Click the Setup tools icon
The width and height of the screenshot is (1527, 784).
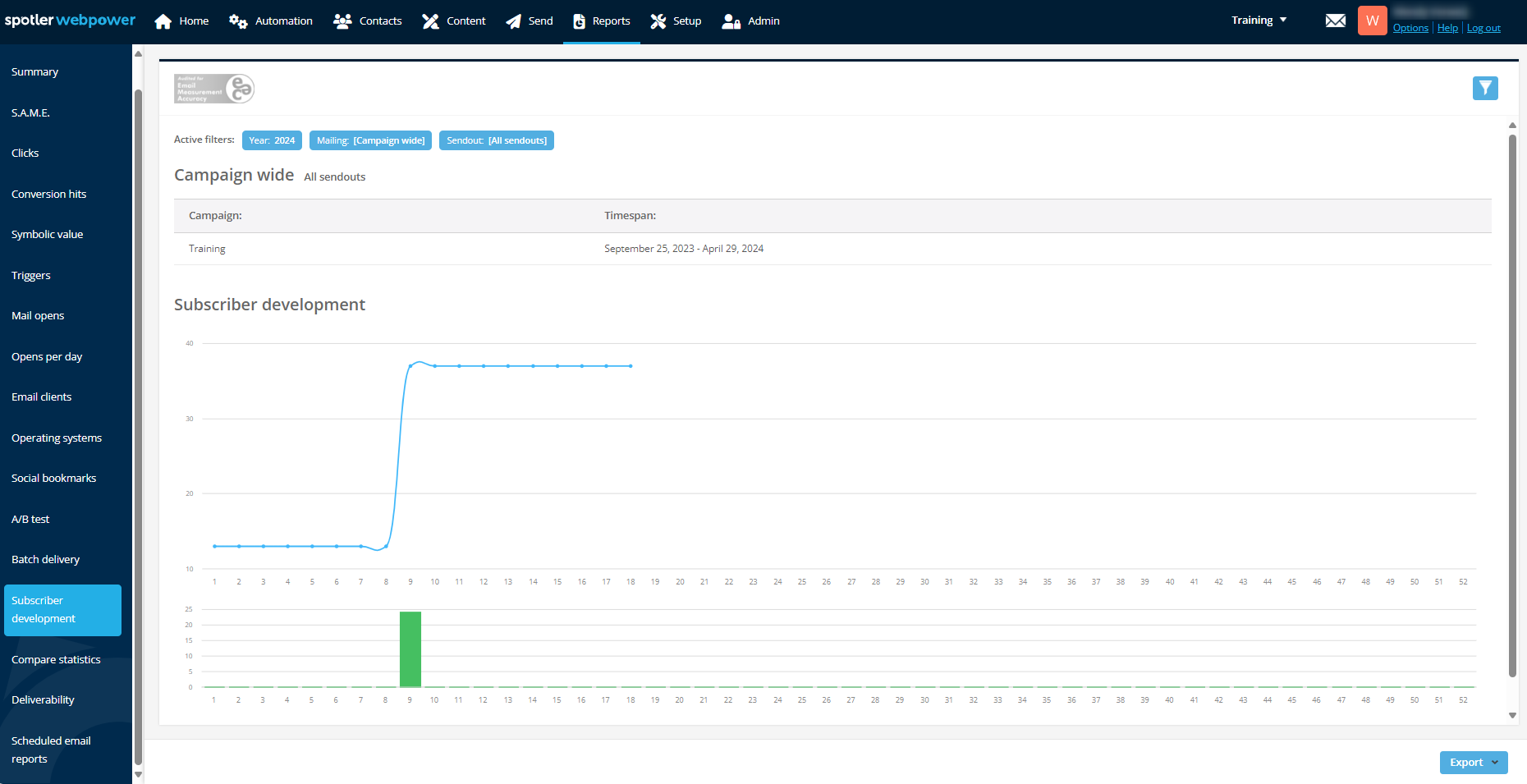[658, 21]
